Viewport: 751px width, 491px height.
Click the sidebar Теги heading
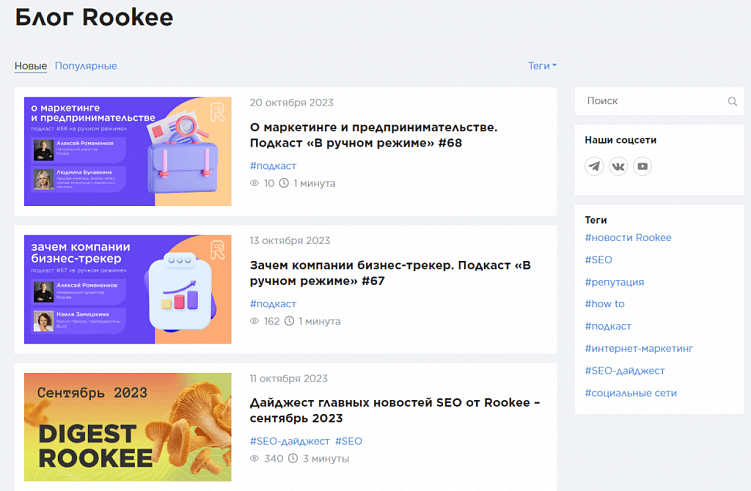pyautogui.click(x=596, y=220)
